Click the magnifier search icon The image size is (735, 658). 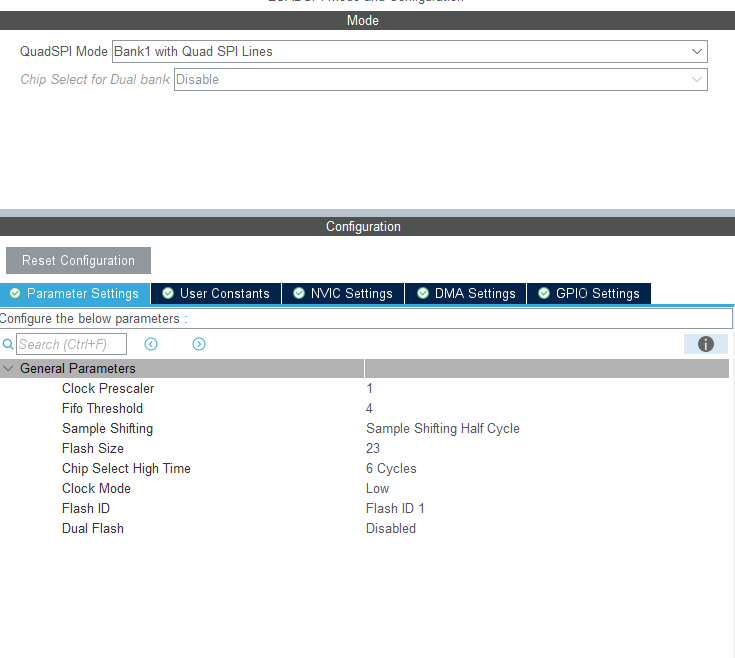tap(8, 344)
